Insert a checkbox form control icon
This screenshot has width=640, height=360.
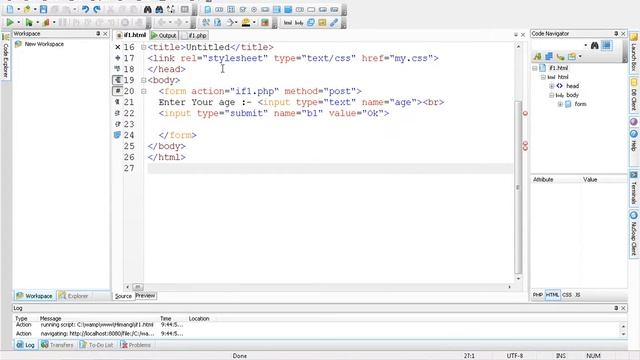pyautogui.click(x=242, y=9)
